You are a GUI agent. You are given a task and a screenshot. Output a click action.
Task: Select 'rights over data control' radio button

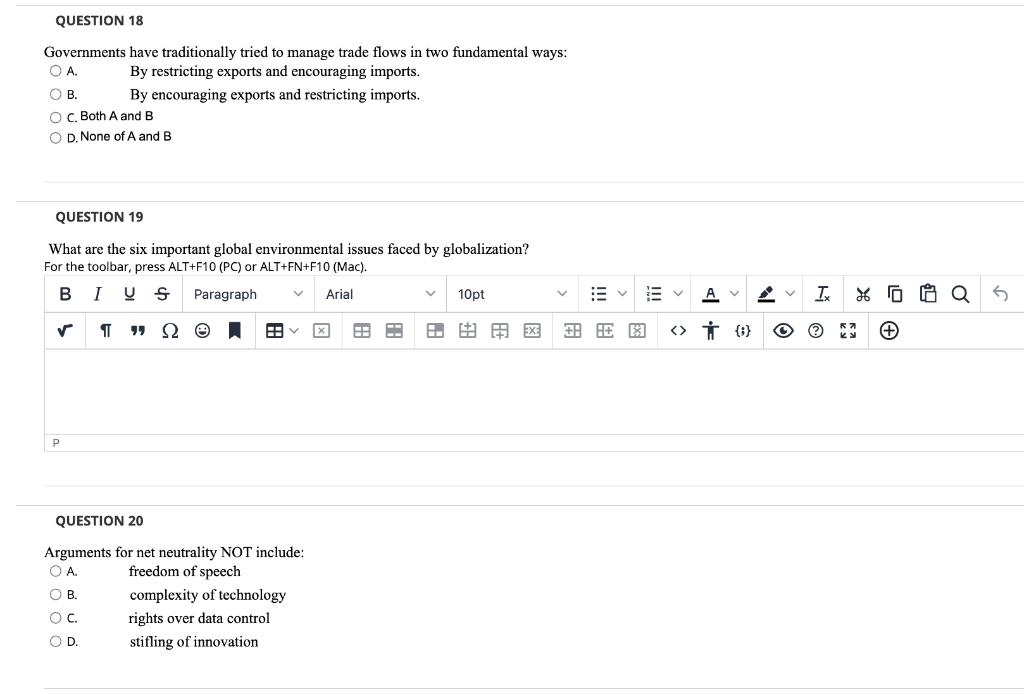click(x=56, y=618)
